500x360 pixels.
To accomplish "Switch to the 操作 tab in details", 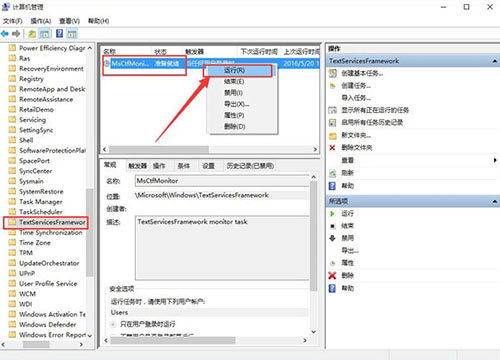I will coord(159,166).
